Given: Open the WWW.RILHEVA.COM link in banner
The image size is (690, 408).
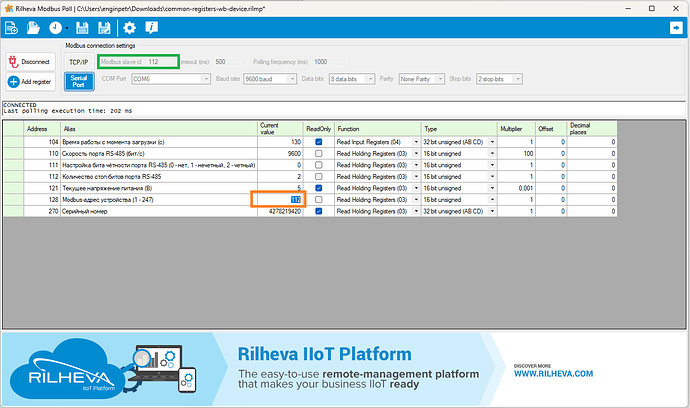Looking at the screenshot, I should (553, 373).
